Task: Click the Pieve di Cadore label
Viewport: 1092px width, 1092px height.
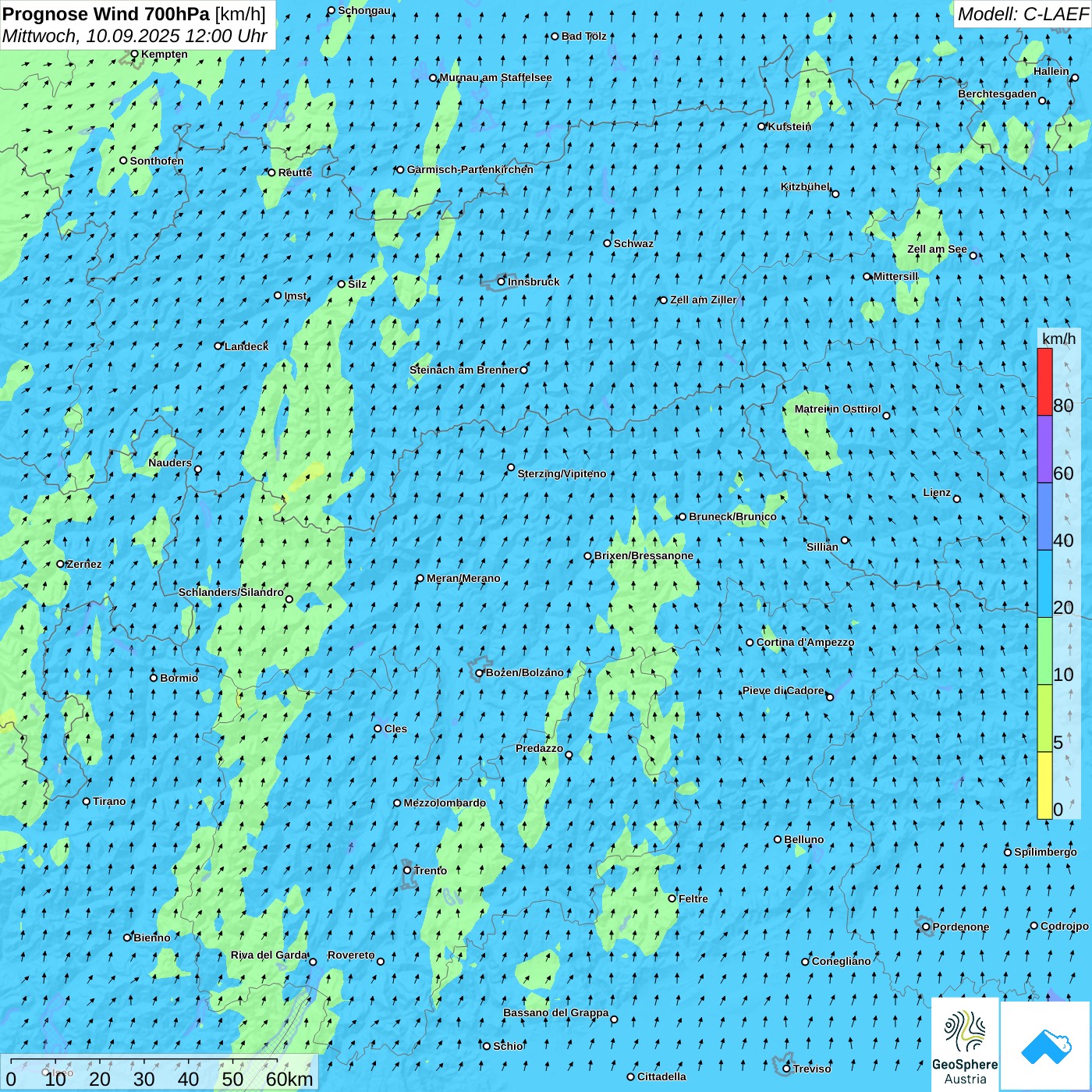Action: pyautogui.click(x=783, y=690)
